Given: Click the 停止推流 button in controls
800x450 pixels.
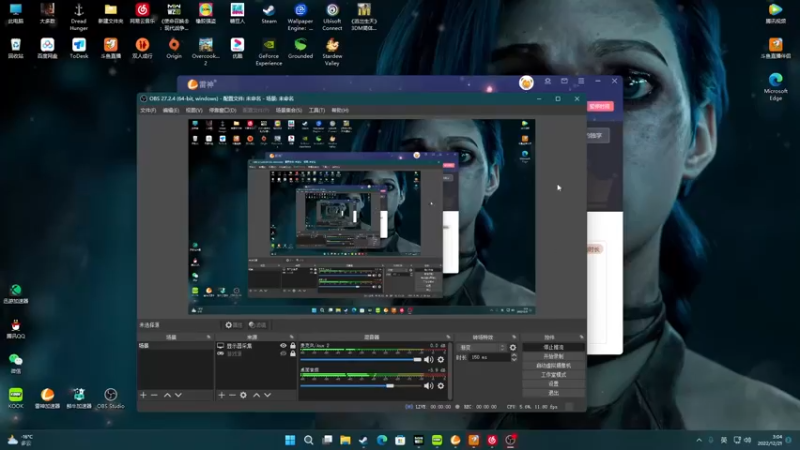Looking at the screenshot, I should coord(554,347).
